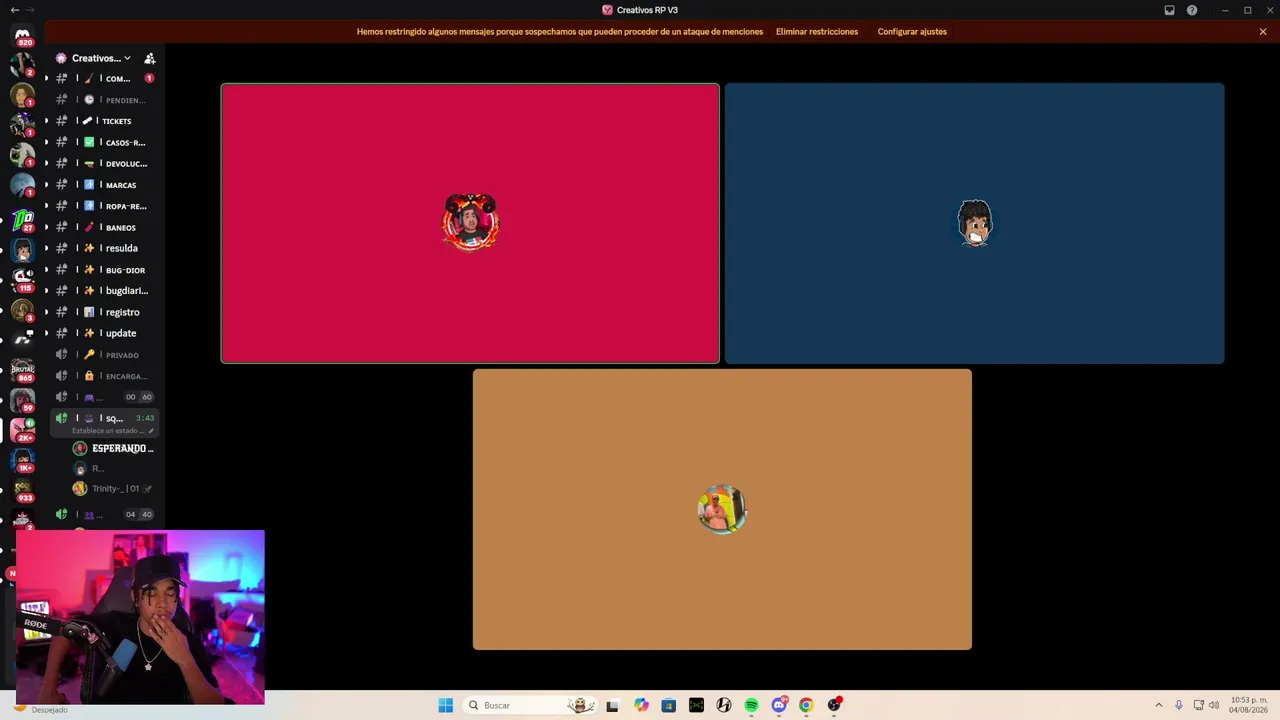Open the gold coin server with 3 badge
Image resolution: width=1280 pixels, height=720 pixels.
click(22, 310)
